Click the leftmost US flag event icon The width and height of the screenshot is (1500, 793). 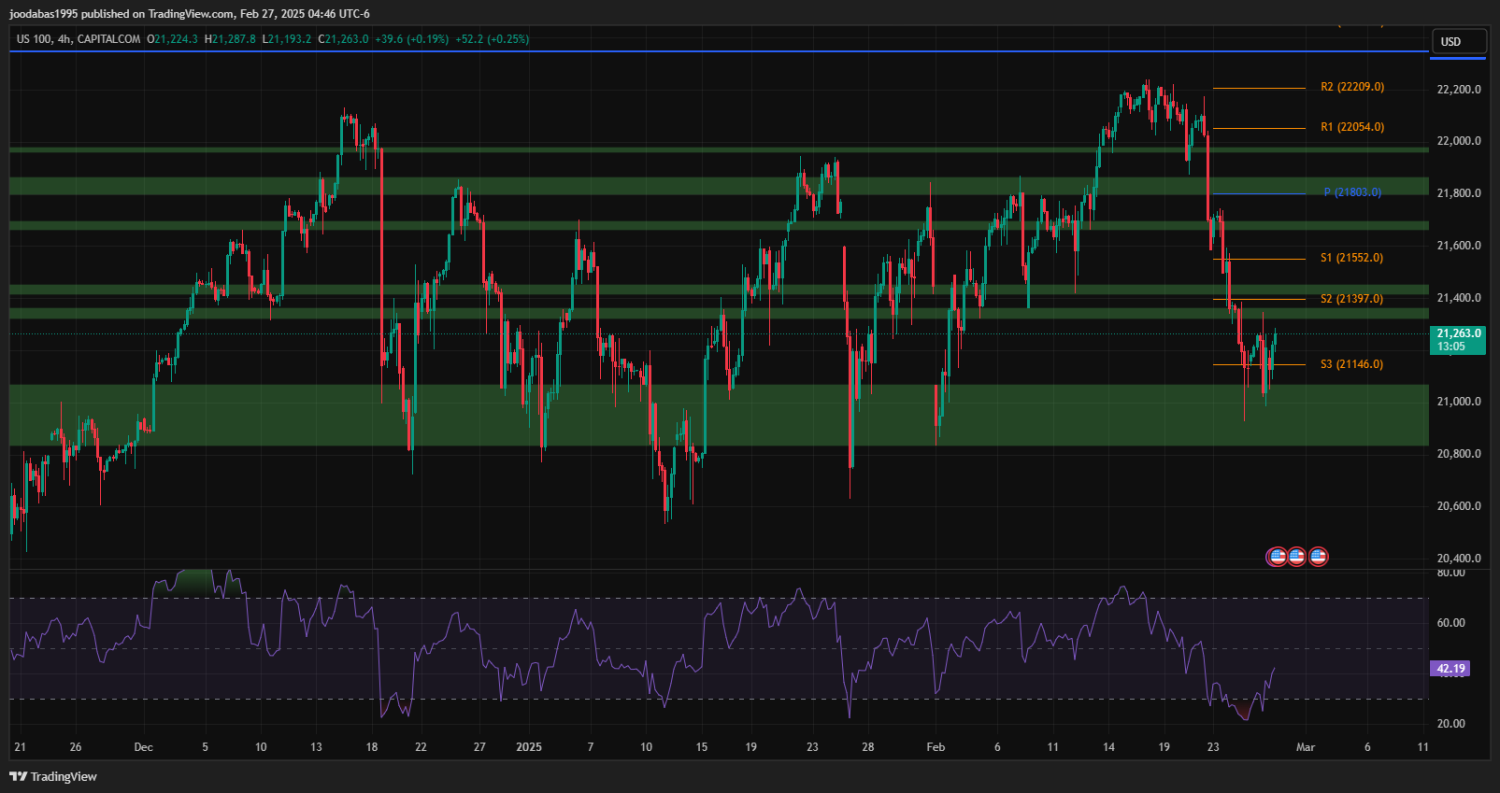pyautogui.click(x=1276, y=556)
